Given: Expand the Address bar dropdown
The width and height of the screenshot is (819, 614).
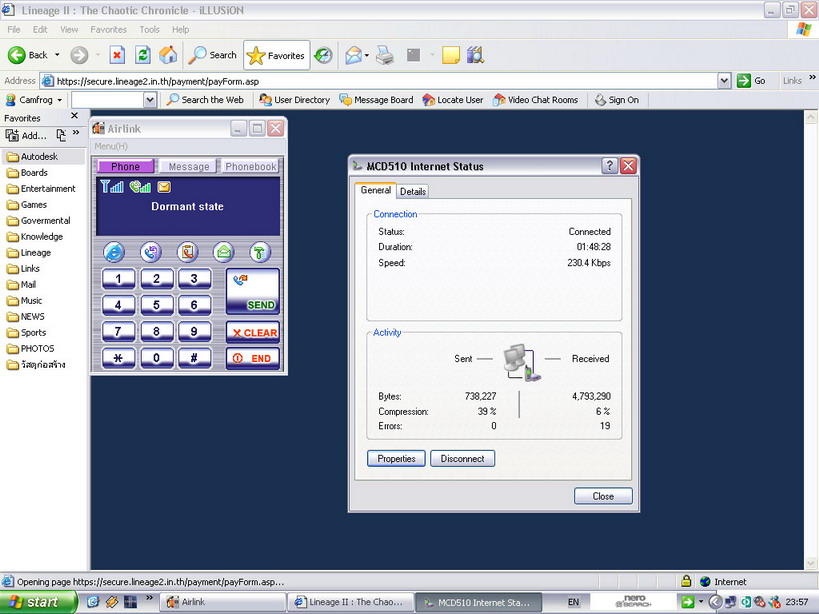Looking at the screenshot, I should [x=724, y=81].
